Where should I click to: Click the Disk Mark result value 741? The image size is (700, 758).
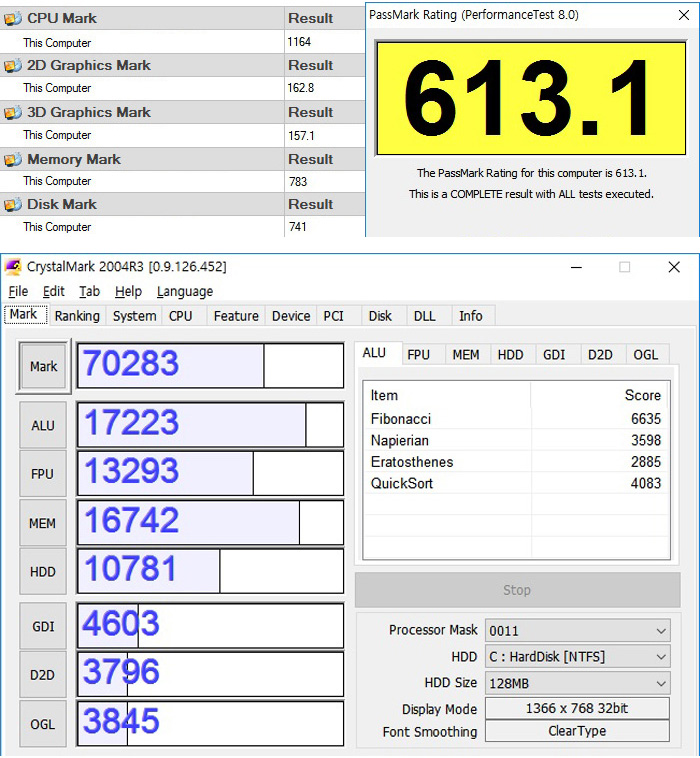298,227
